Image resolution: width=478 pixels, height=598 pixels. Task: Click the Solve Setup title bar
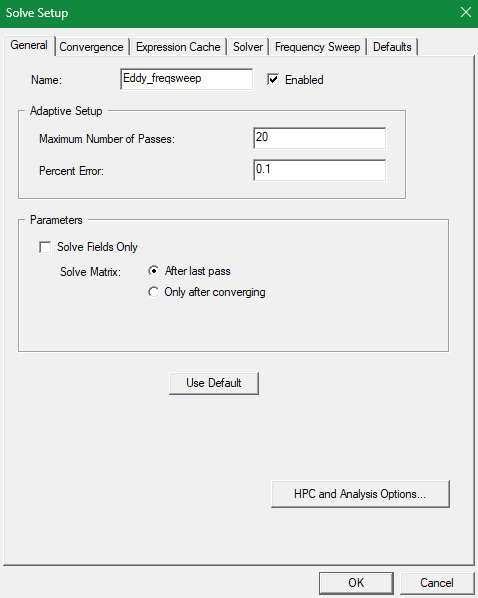point(229,13)
